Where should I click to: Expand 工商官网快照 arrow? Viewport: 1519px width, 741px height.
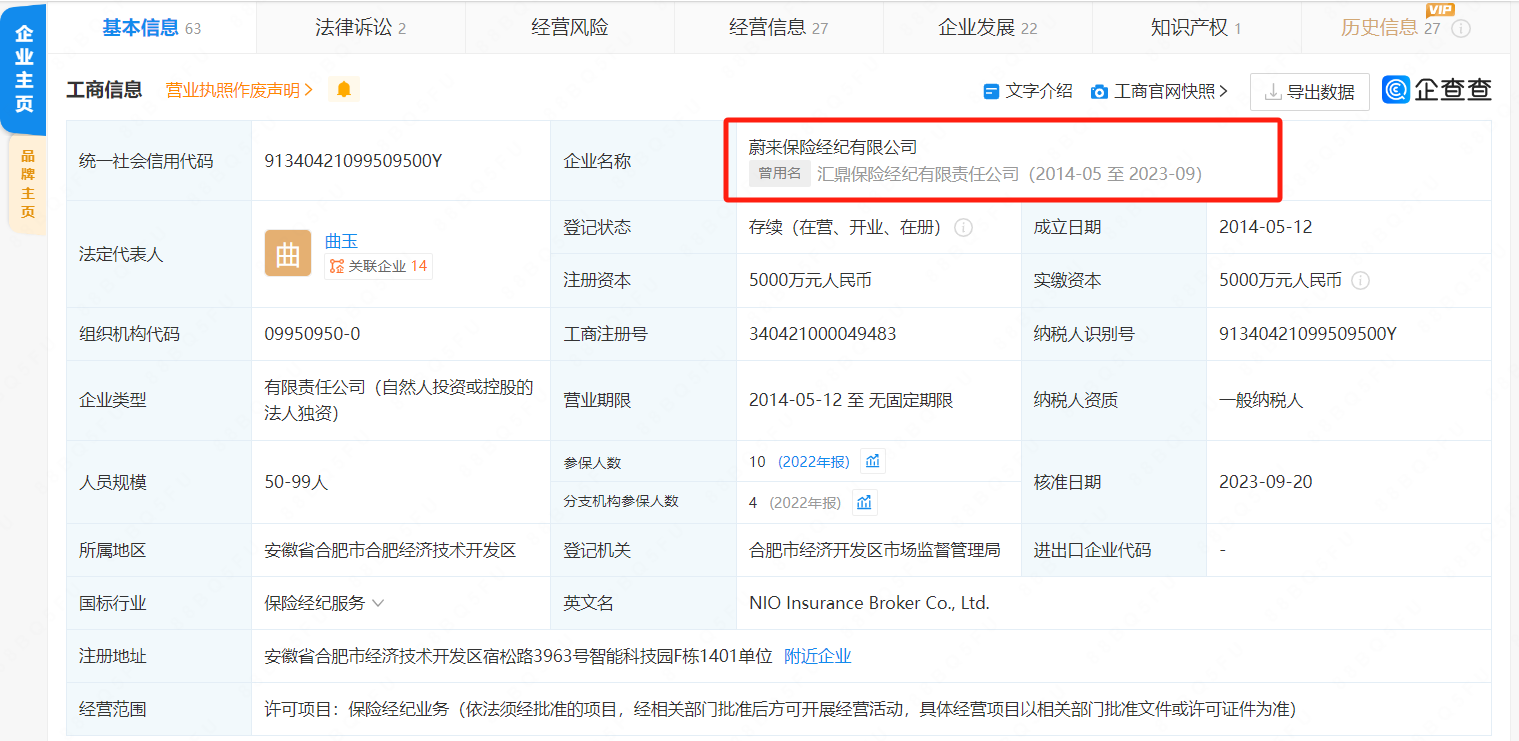click(1224, 91)
